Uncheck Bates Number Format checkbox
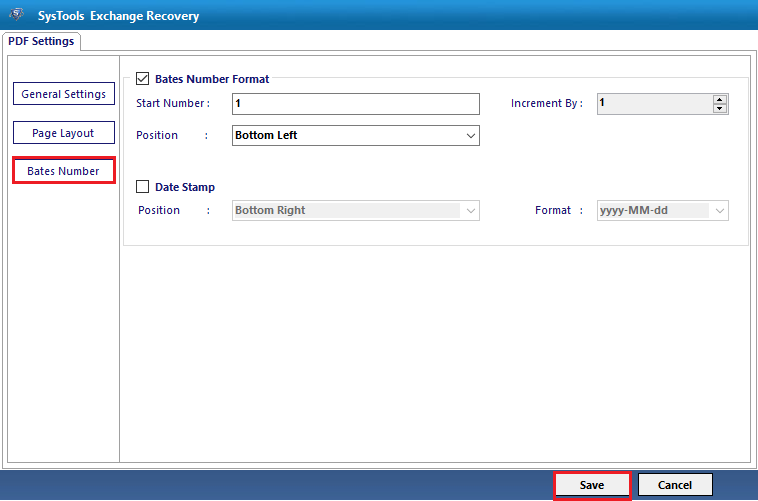Viewport: 758px width, 501px height. coord(142,79)
